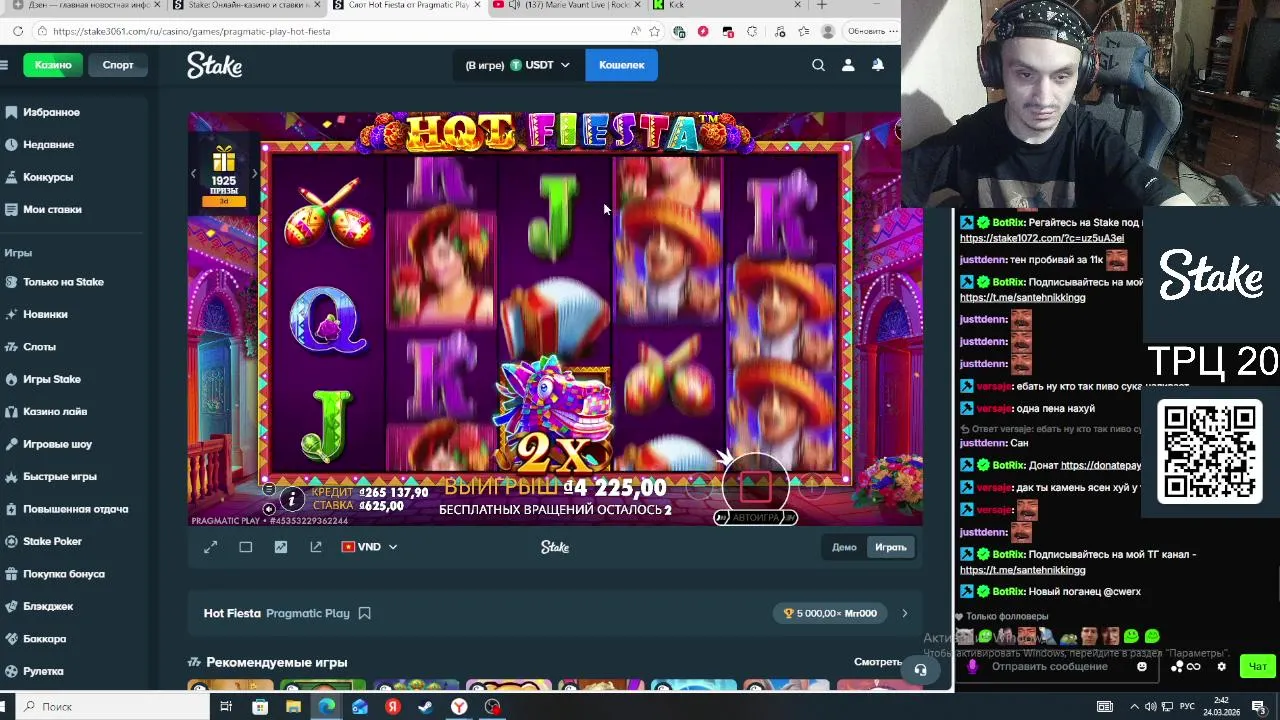Open chat settings gear icon
1280x720 pixels.
pyautogui.click(x=1221, y=666)
